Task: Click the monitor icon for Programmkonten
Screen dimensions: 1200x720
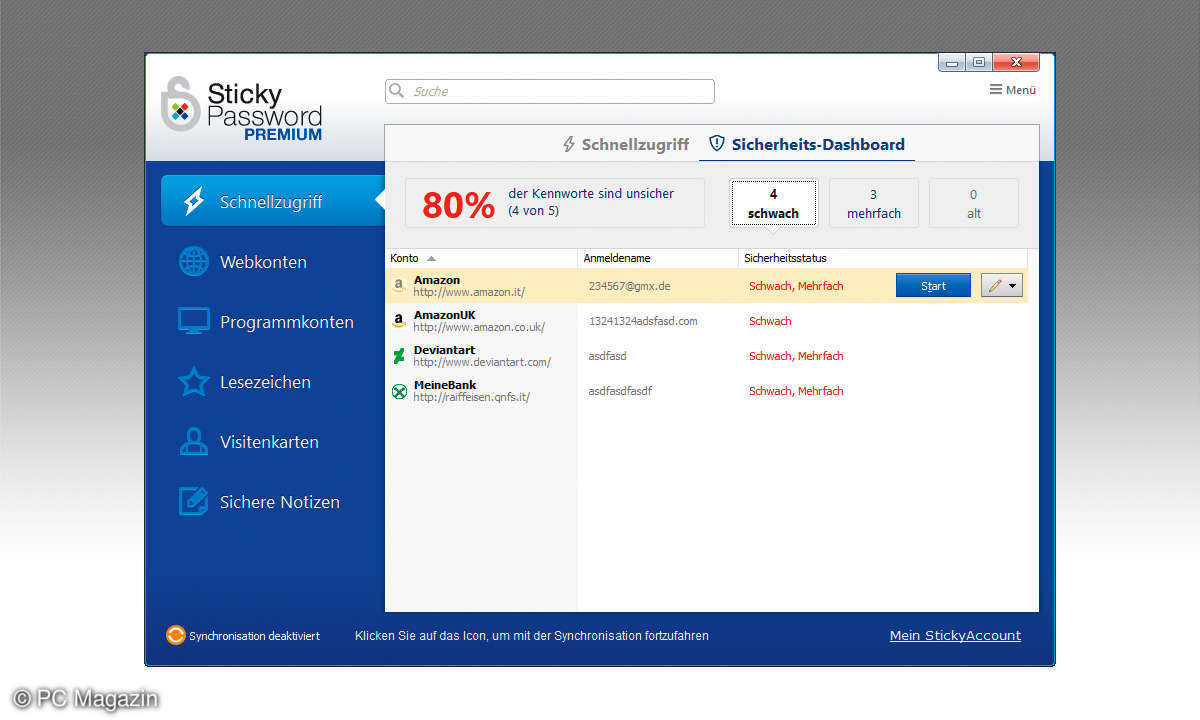Action: point(194,321)
